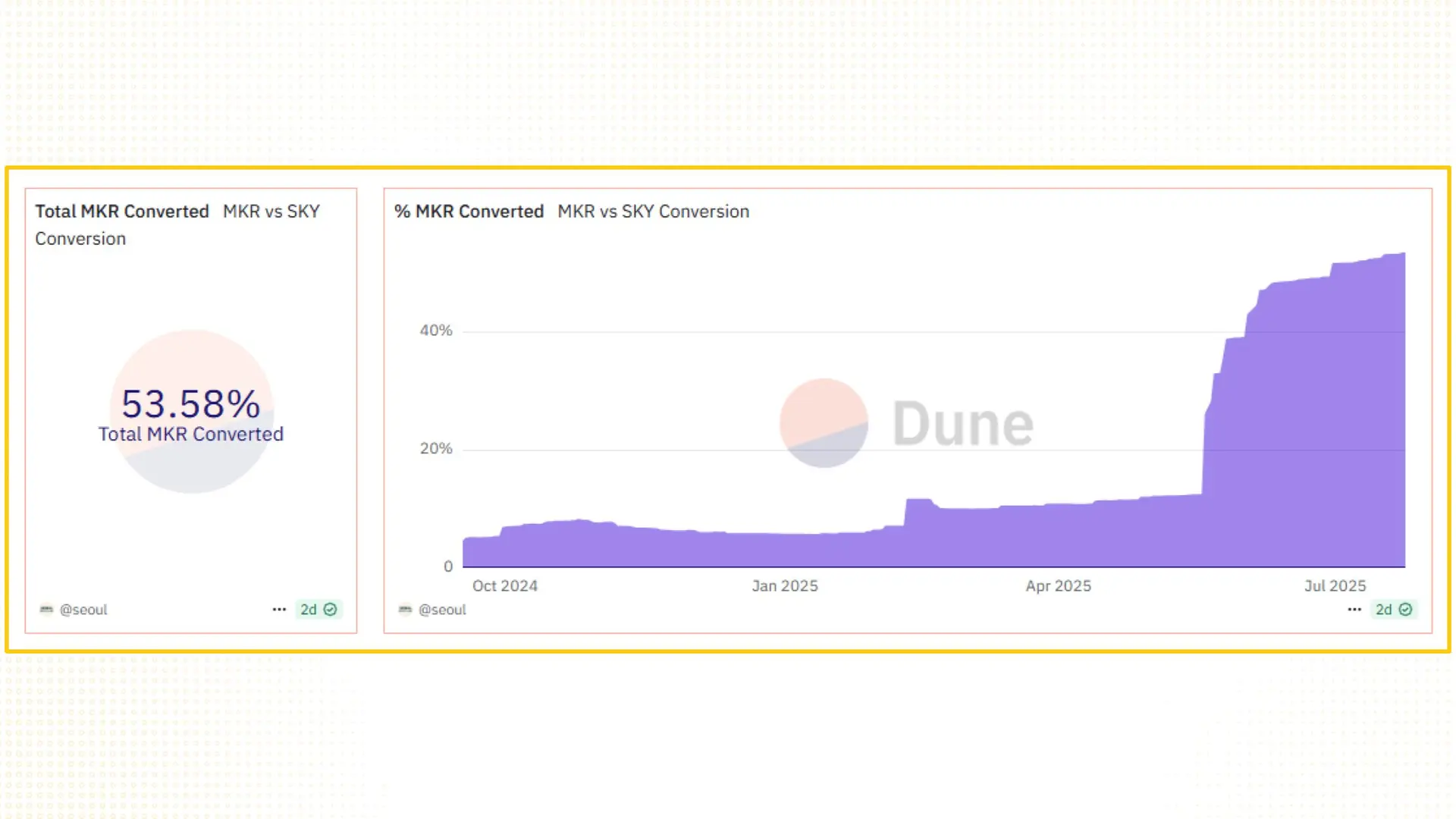
Task: Click the @seoul avatar icon in counter panel
Action: 46,609
